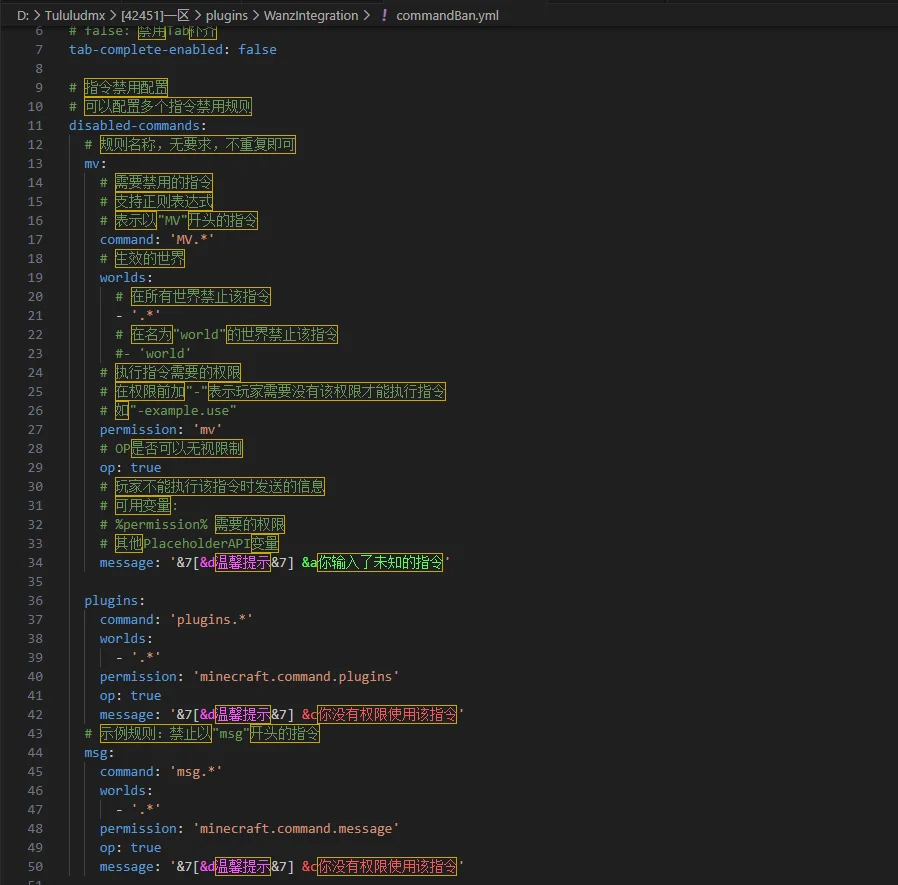The width and height of the screenshot is (898, 885).
Task: Click the '支持正则表达式' comment
Action: [164, 202]
